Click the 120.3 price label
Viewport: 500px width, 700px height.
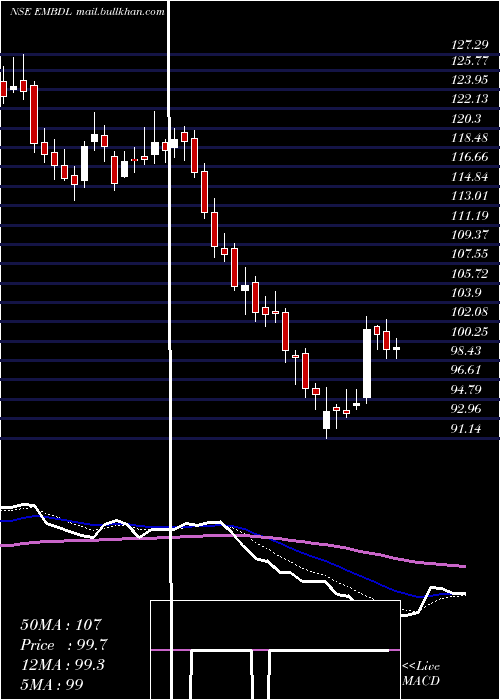coord(466,119)
